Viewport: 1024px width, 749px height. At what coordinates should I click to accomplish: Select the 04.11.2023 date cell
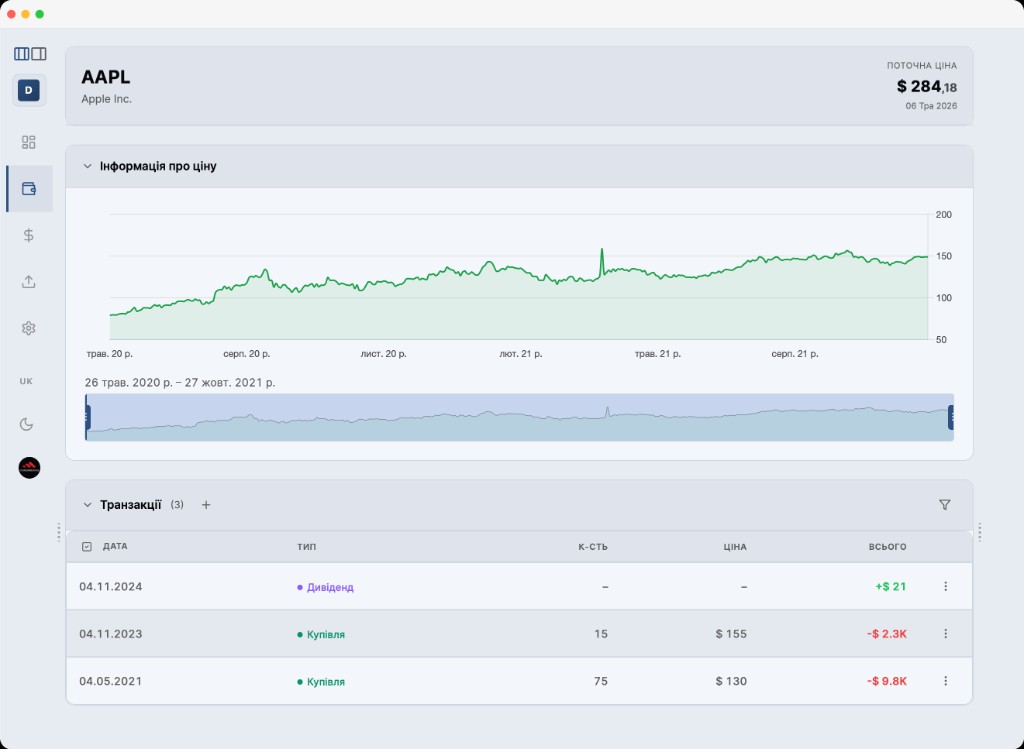[110, 633]
